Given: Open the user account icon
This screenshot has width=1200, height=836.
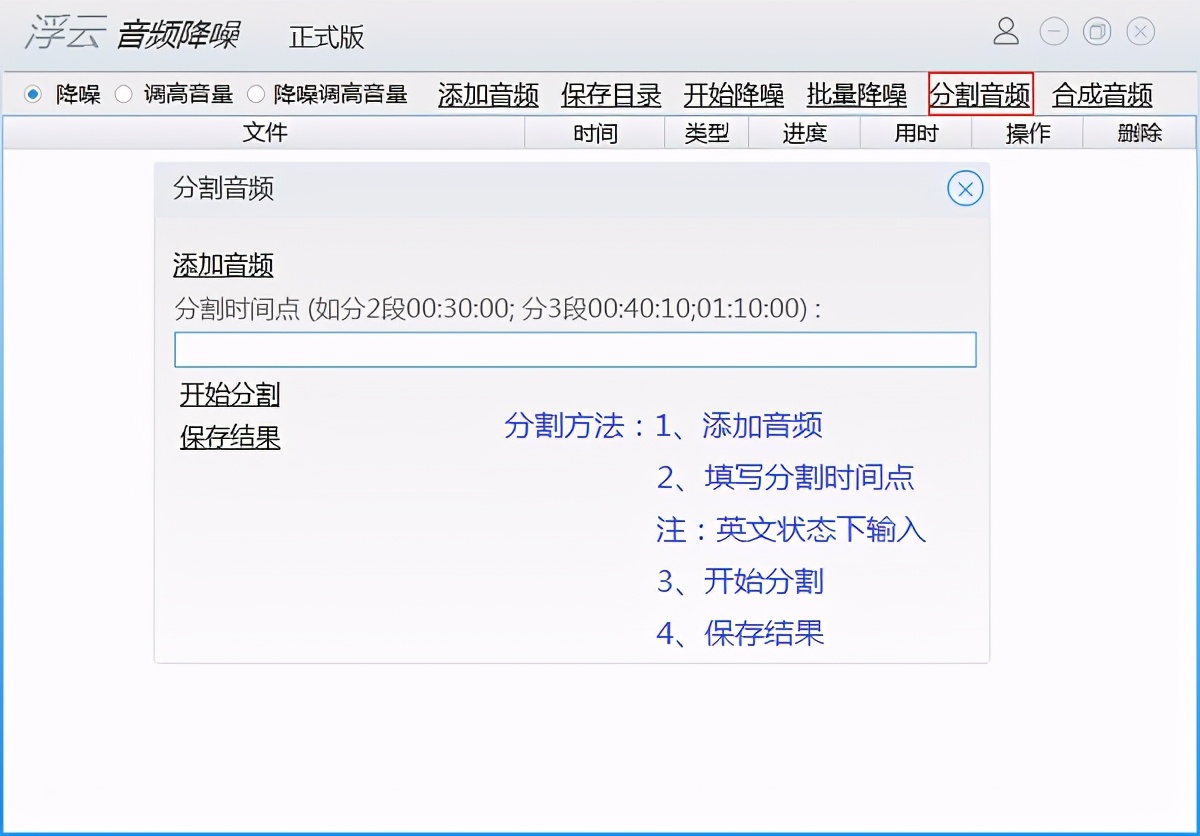Looking at the screenshot, I should point(1006,32).
